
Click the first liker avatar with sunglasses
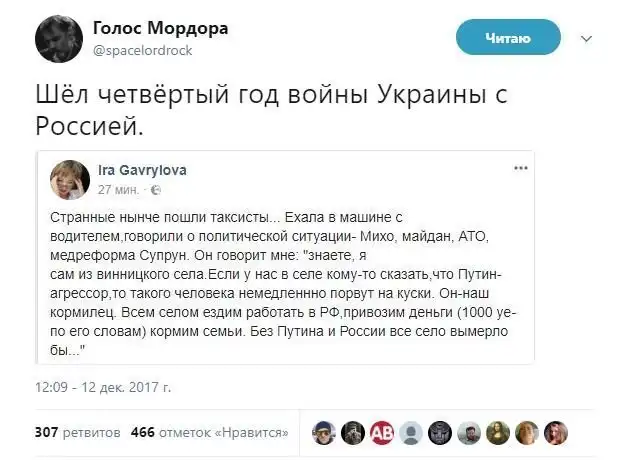(x=323, y=432)
